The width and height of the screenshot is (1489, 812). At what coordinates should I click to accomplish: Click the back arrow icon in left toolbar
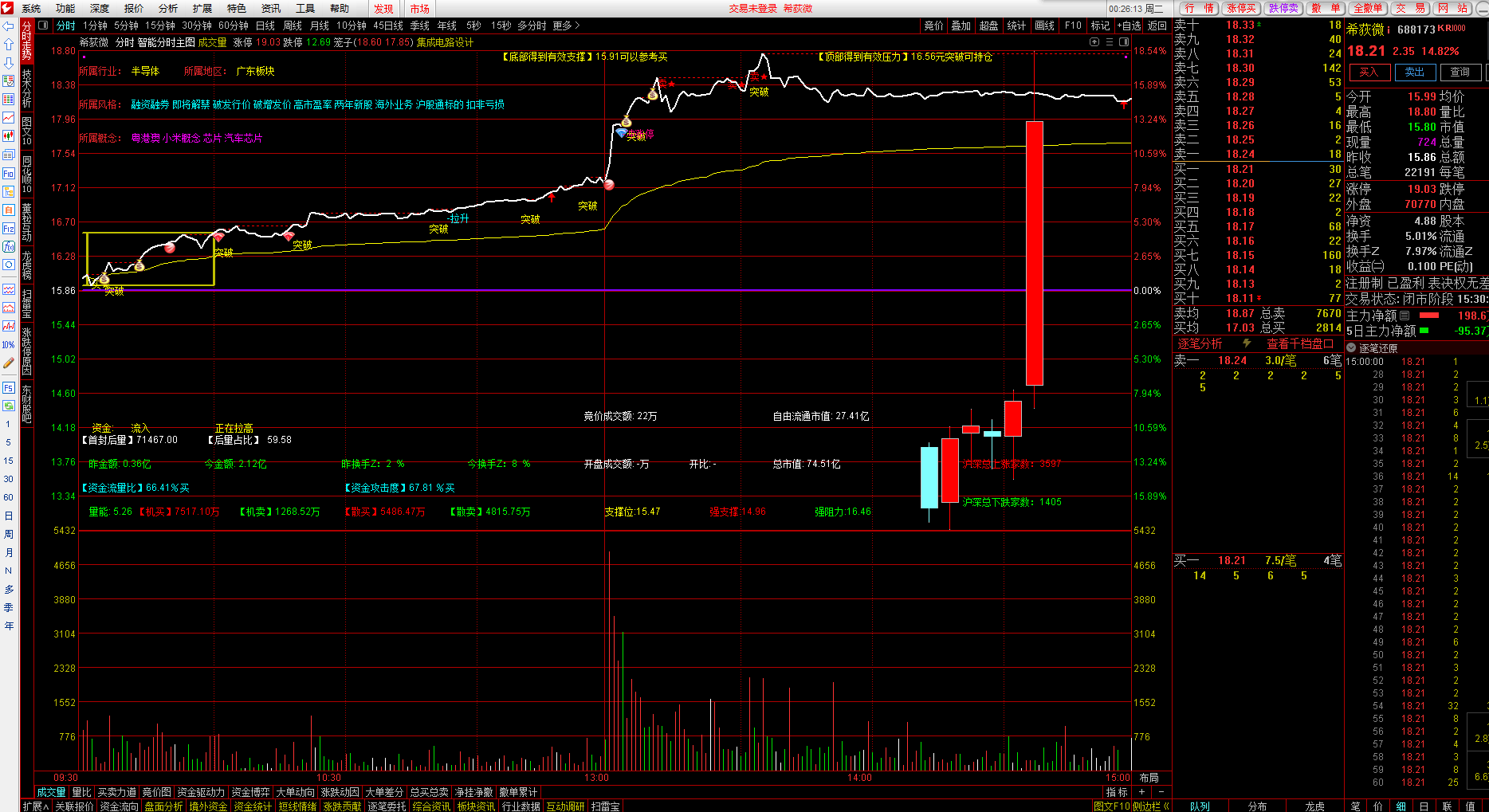coord(9,25)
